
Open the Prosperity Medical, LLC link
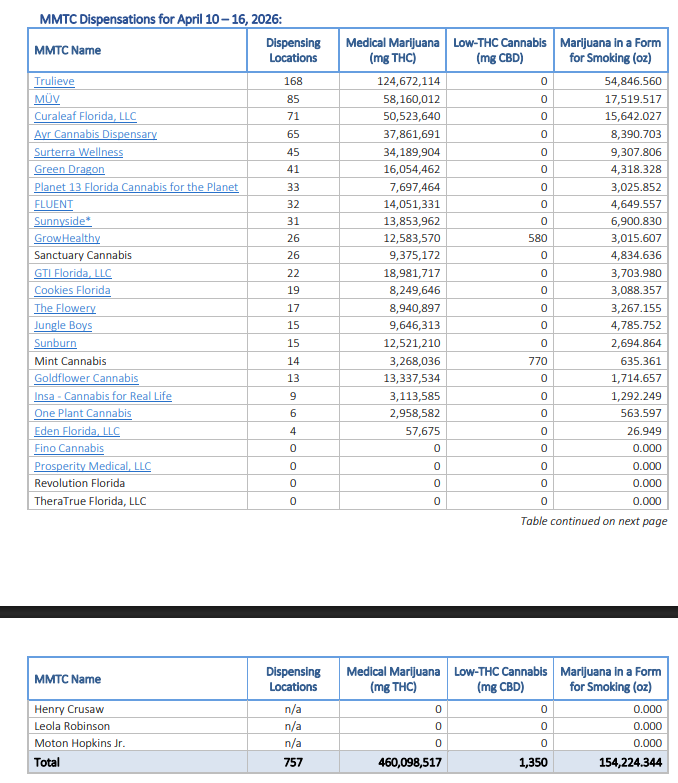[x=92, y=465]
